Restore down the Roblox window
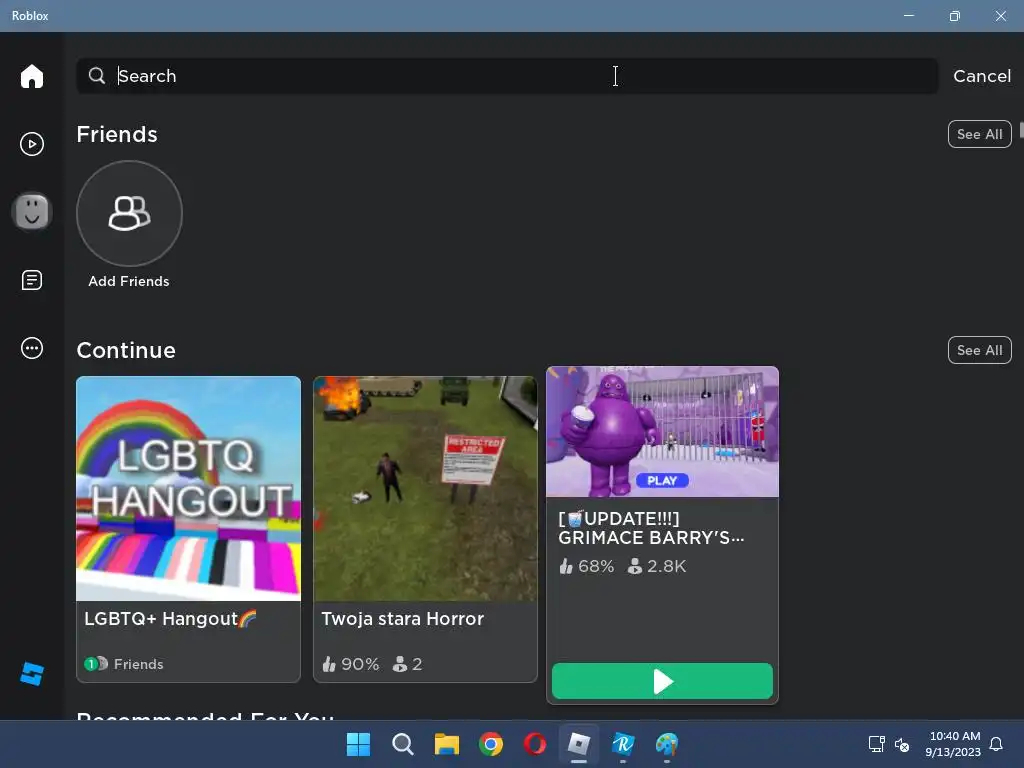The height and width of the screenshot is (768, 1024). pos(954,16)
